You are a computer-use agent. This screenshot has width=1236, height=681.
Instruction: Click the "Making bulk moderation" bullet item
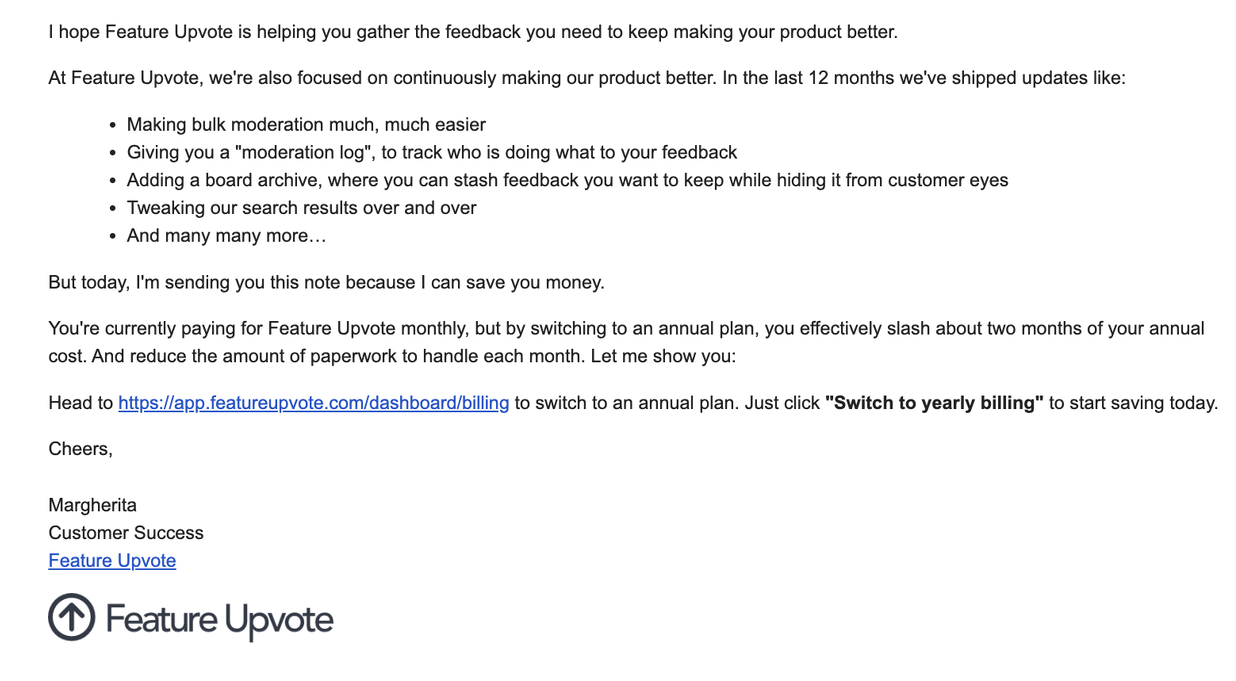click(306, 125)
